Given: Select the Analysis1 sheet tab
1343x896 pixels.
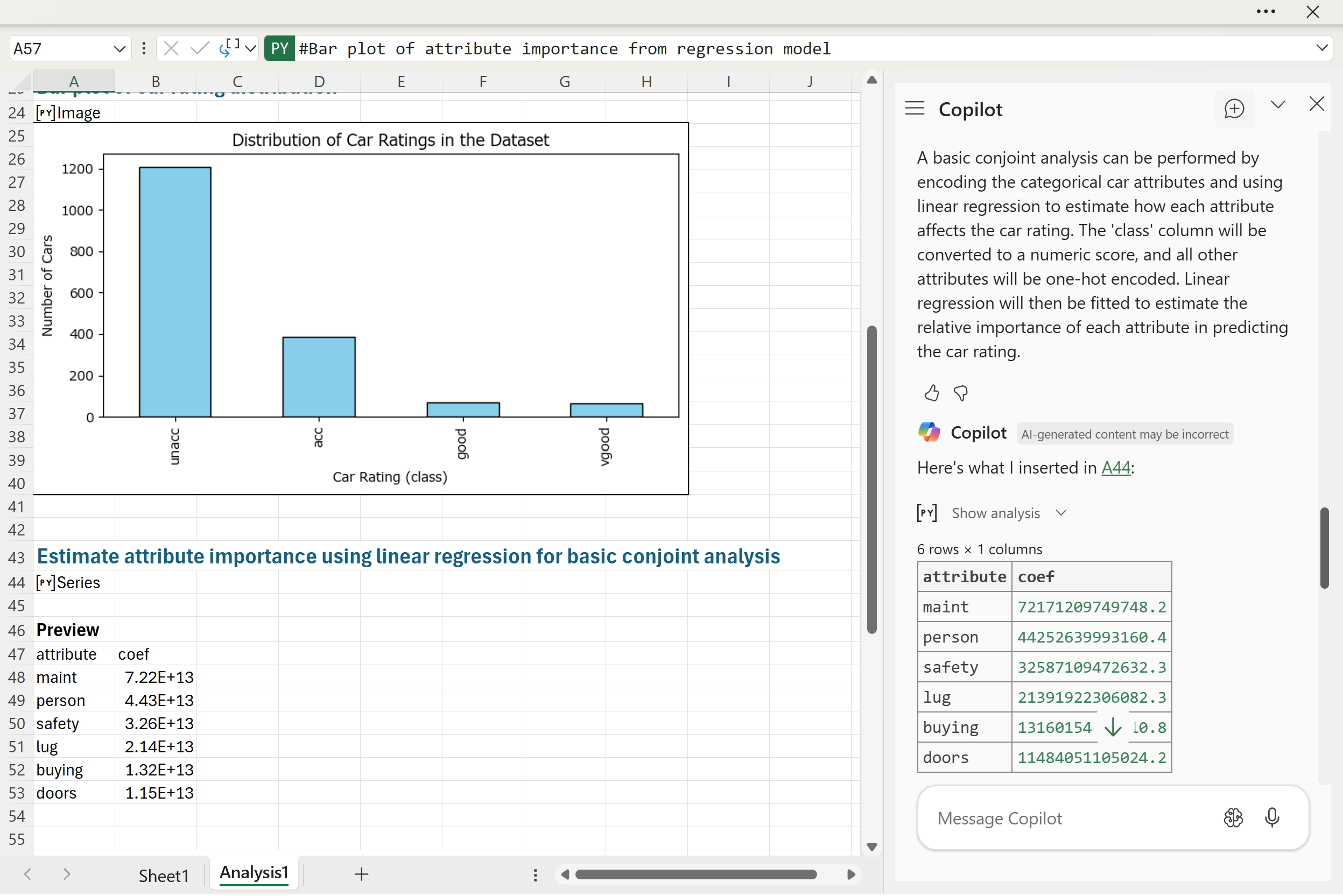Looking at the screenshot, I should click(254, 873).
